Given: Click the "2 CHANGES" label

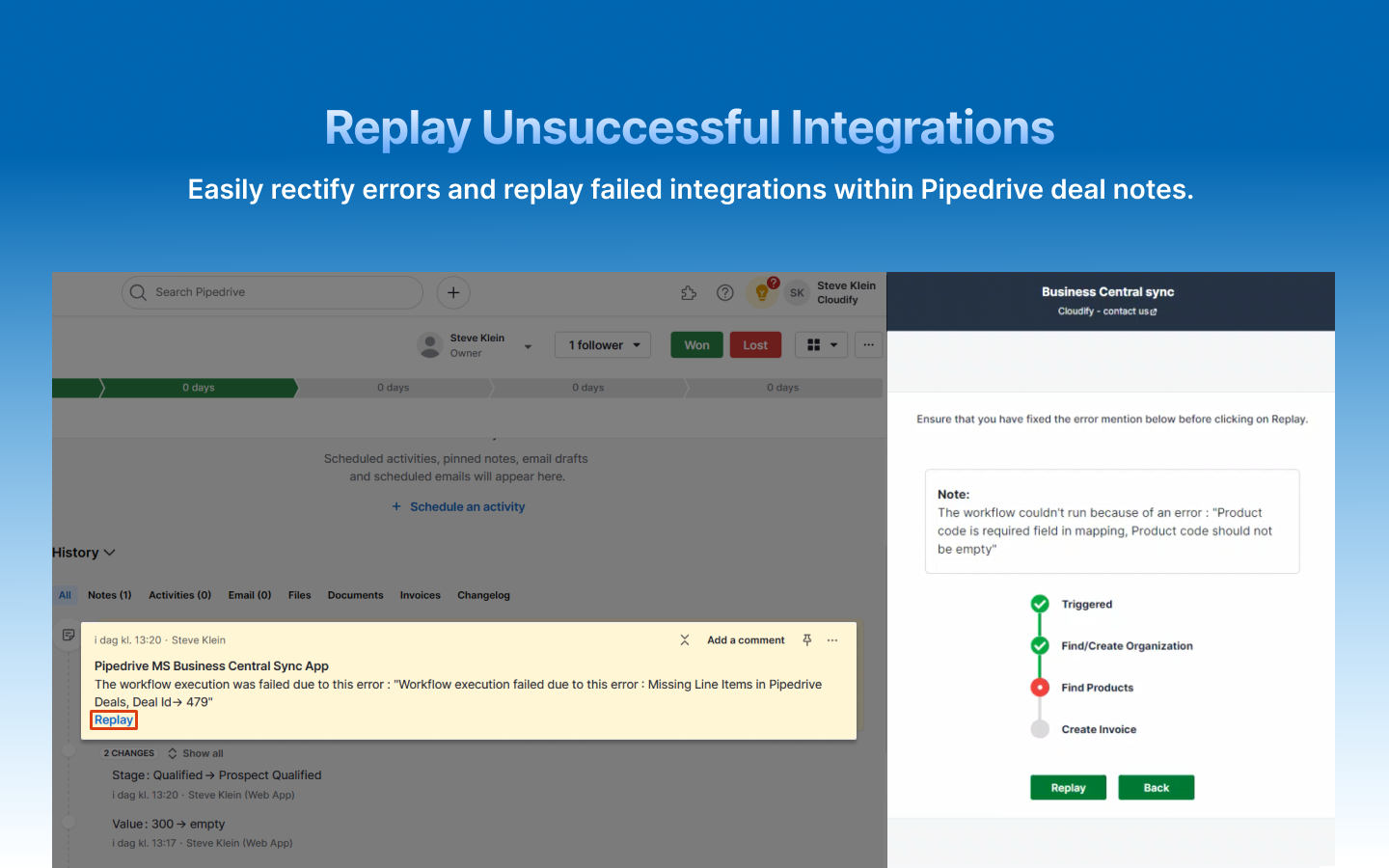Looking at the screenshot, I should pyautogui.click(x=129, y=753).
